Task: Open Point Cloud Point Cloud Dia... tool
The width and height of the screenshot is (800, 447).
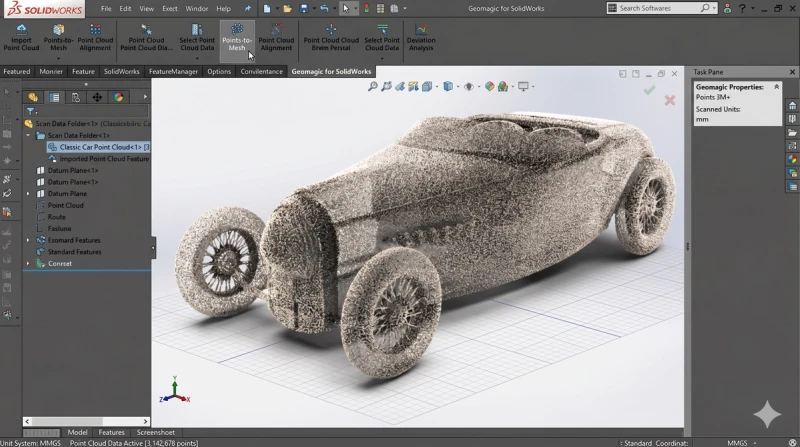Action: (x=146, y=37)
